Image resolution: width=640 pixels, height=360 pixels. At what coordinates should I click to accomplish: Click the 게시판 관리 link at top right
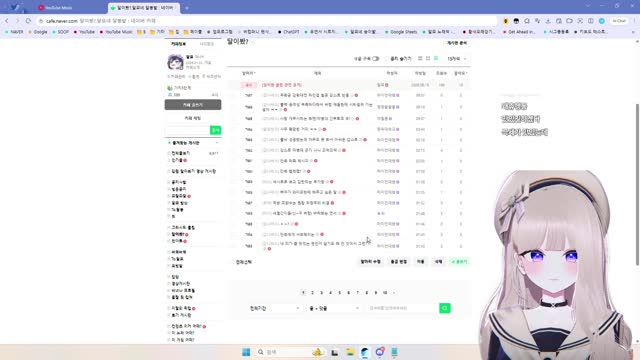457,43
